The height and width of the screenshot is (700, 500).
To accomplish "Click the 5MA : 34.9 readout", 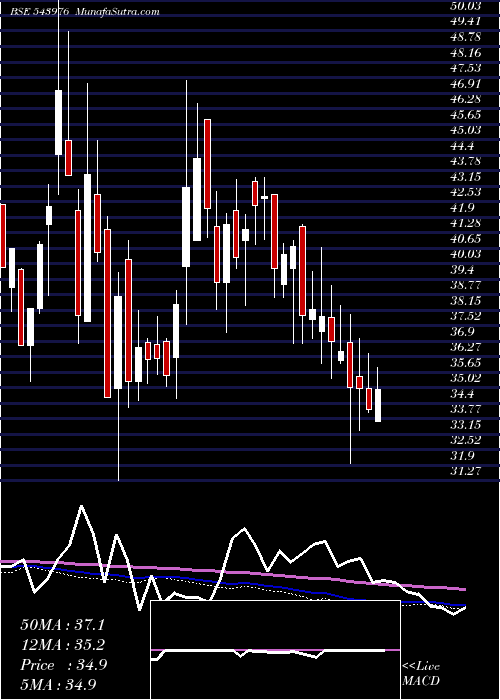I will [x=58, y=685].
